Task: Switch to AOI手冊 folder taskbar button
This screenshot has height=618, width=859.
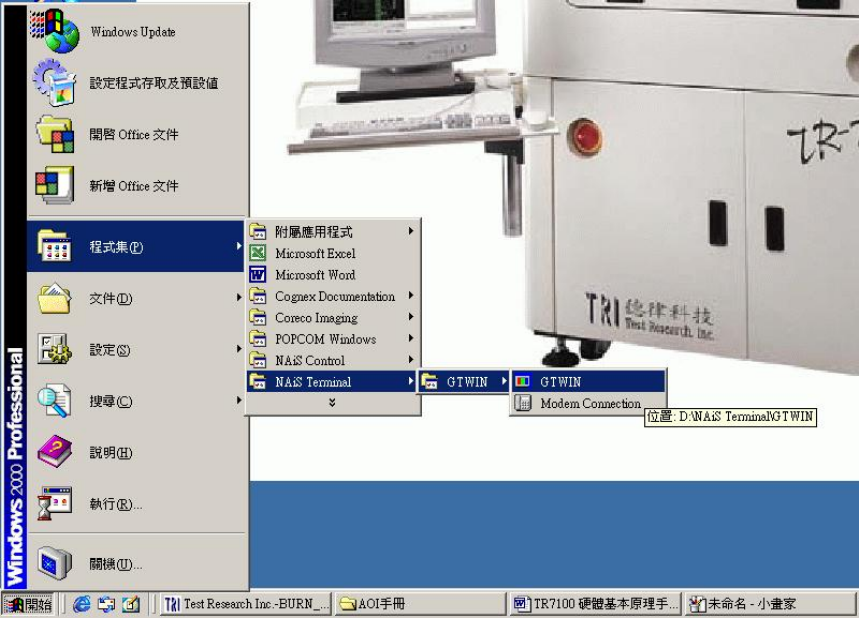Action: click(x=420, y=604)
